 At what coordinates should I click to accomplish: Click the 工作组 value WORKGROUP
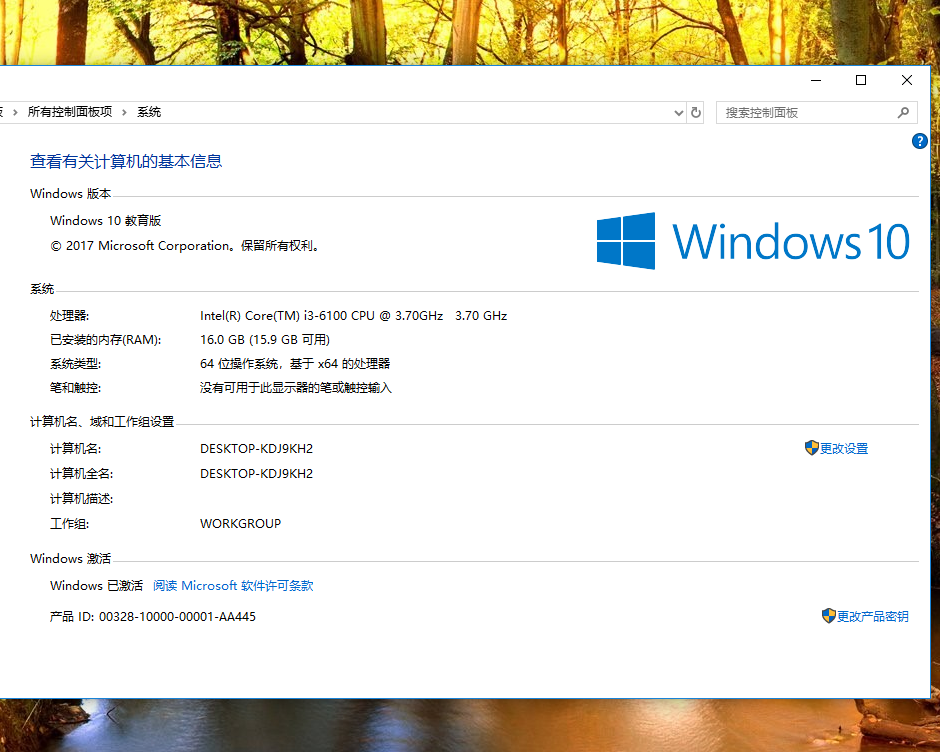coord(240,523)
